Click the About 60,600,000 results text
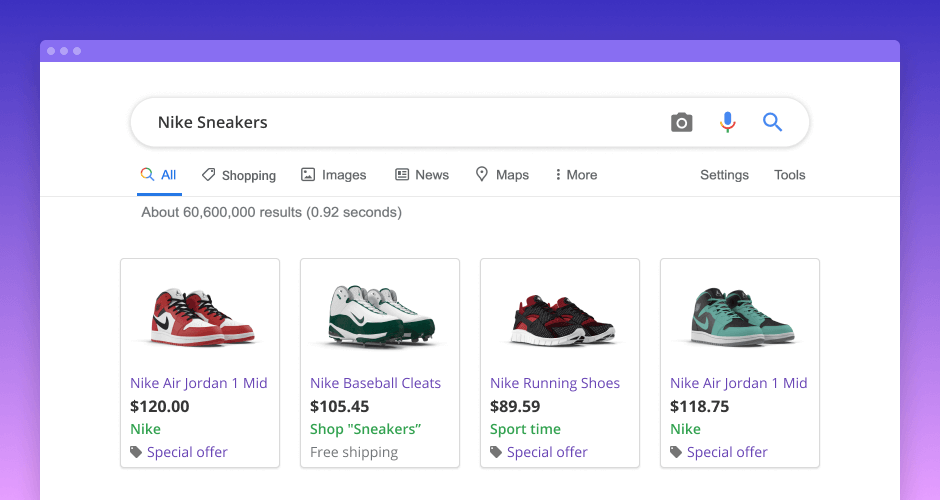The width and height of the screenshot is (940, 500). tap(272, 212)
